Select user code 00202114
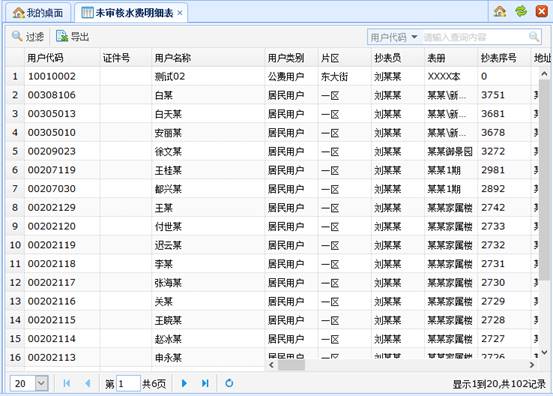The image size is (553, 396). coord(51,339)
